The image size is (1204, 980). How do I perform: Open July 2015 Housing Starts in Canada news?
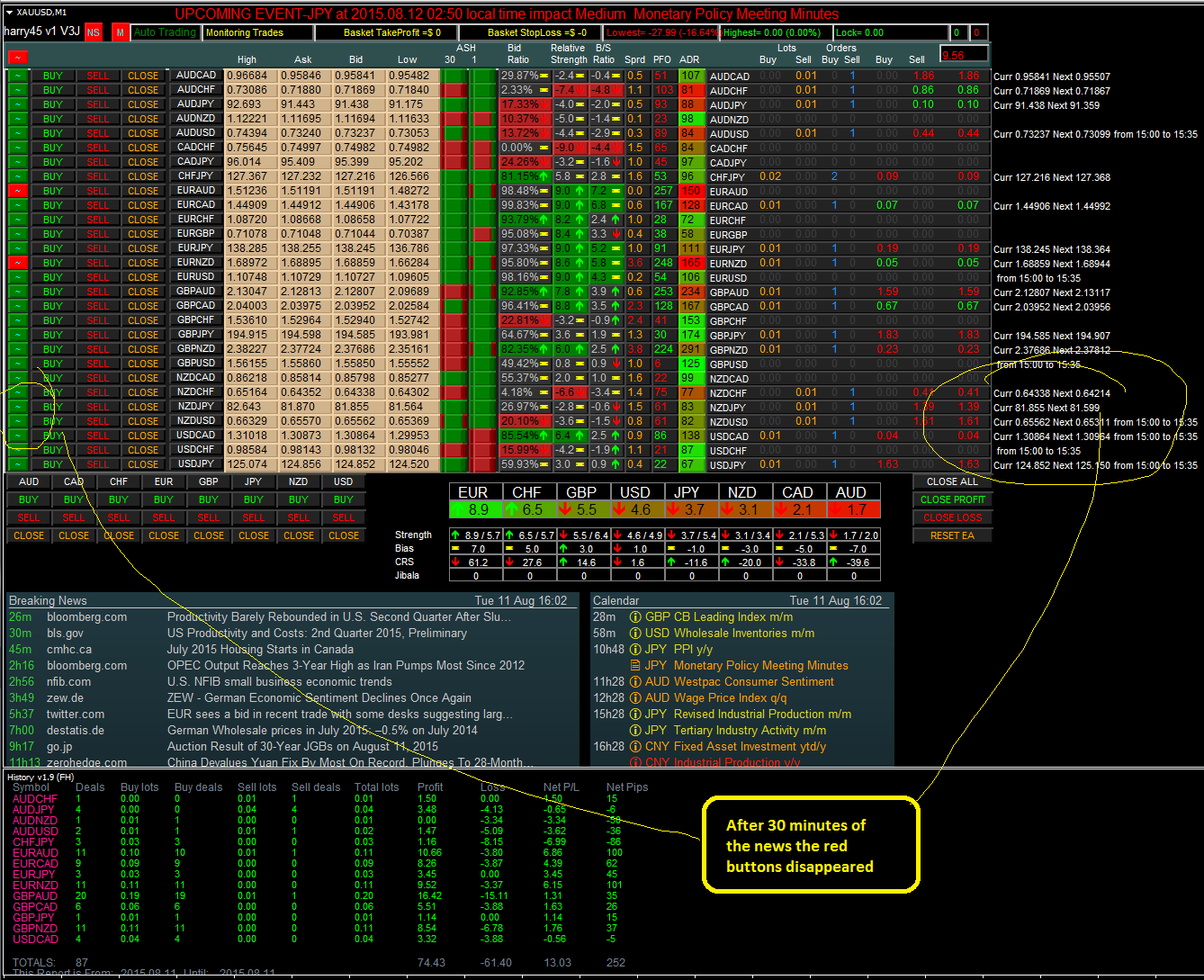tap(260, 650)
